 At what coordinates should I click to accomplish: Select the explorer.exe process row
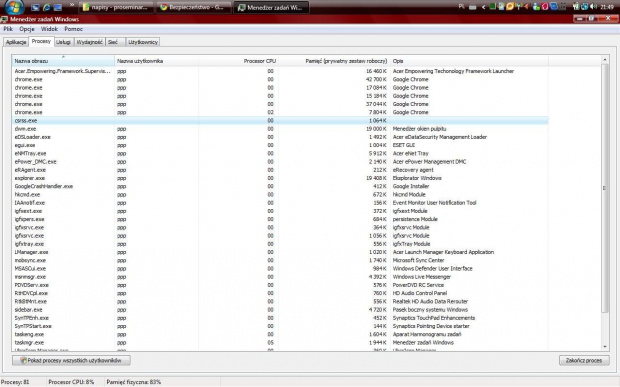click(x=280, y=178)
